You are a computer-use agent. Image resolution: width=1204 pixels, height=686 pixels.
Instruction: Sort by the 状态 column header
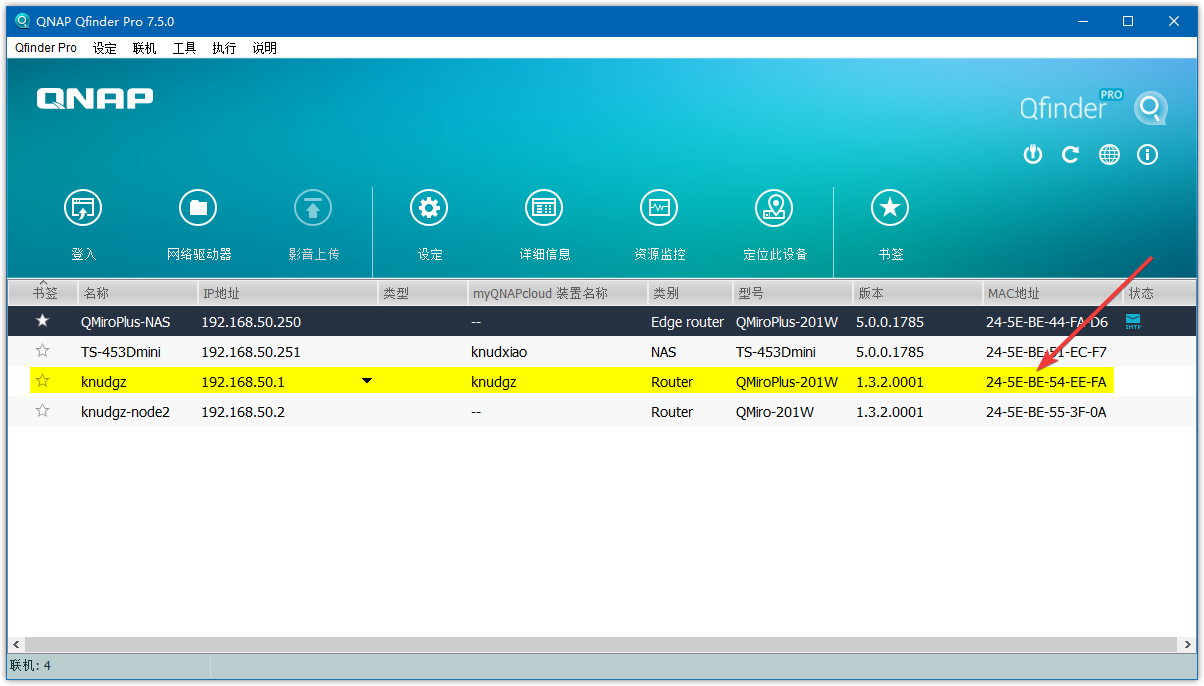tap(1159, 293)
